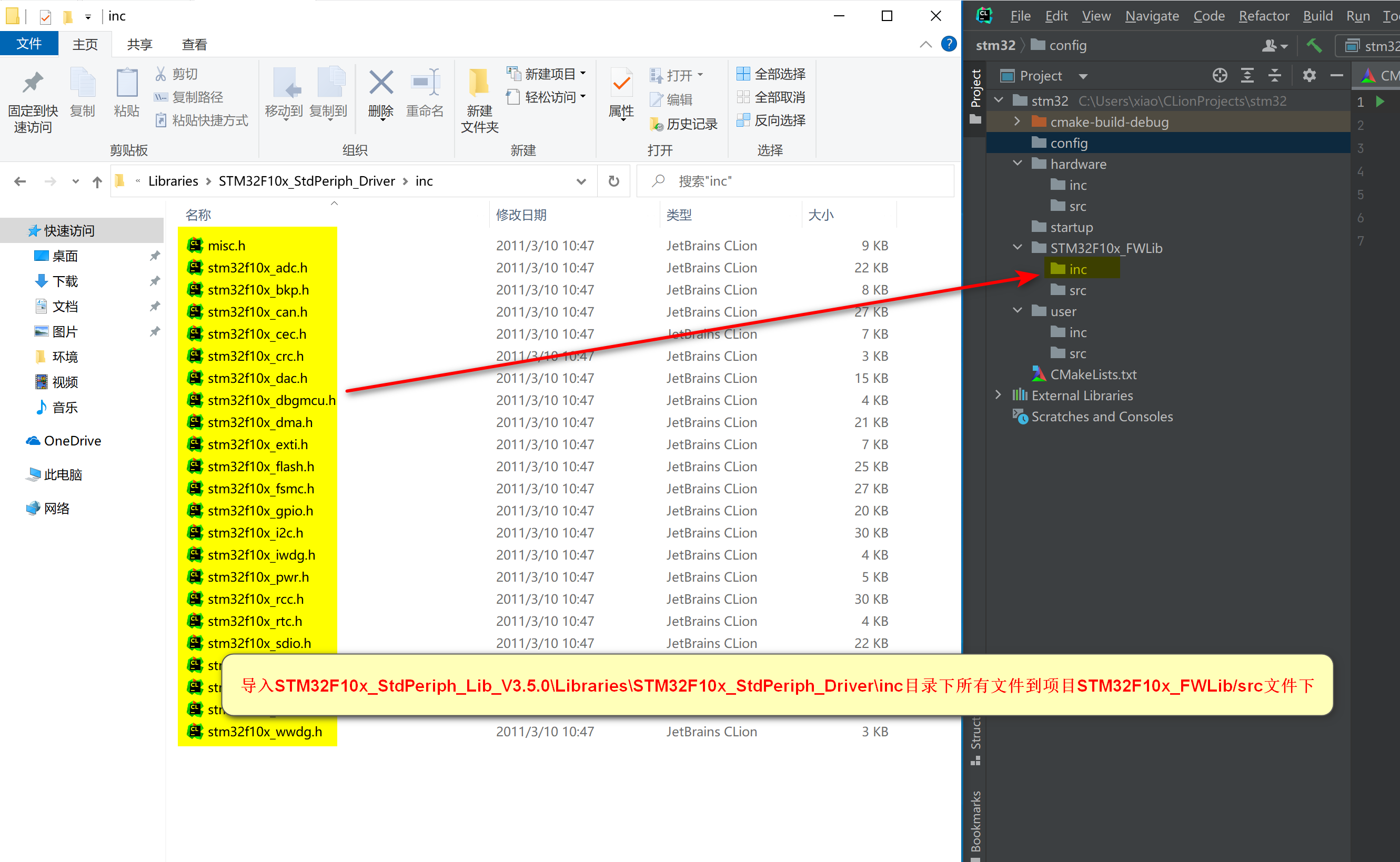
Task: Open the CLion File menu
Action: coord(1020,15)
